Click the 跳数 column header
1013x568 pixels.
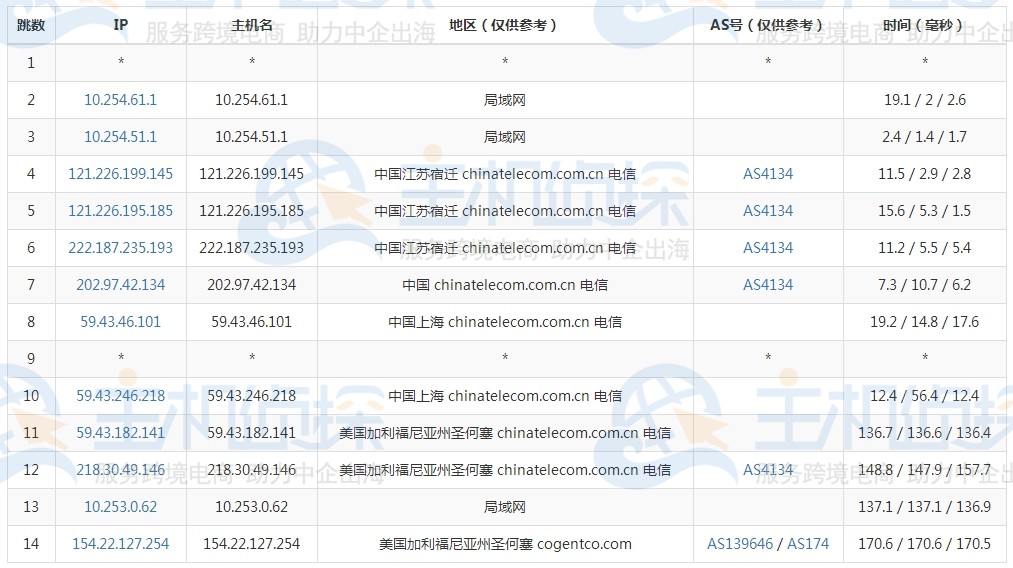[x=31, y=25]
